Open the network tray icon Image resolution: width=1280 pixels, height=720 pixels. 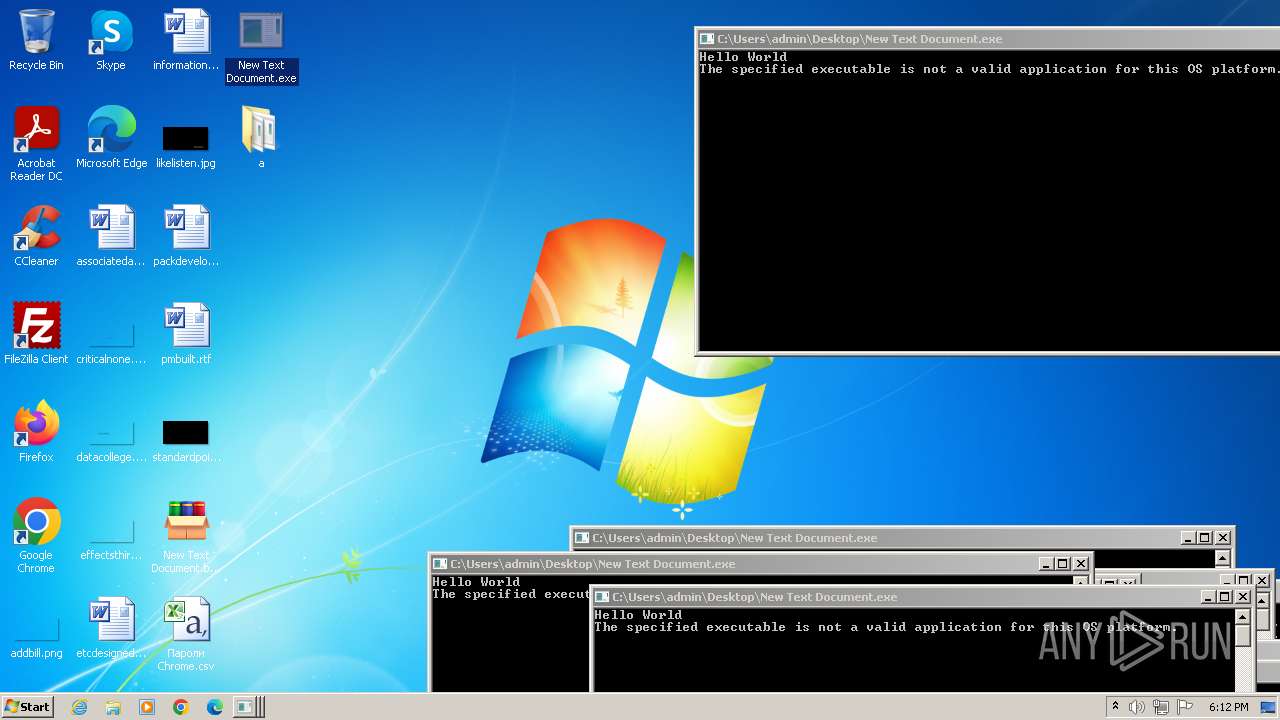pyautogui.click(x=1161, y=707)
